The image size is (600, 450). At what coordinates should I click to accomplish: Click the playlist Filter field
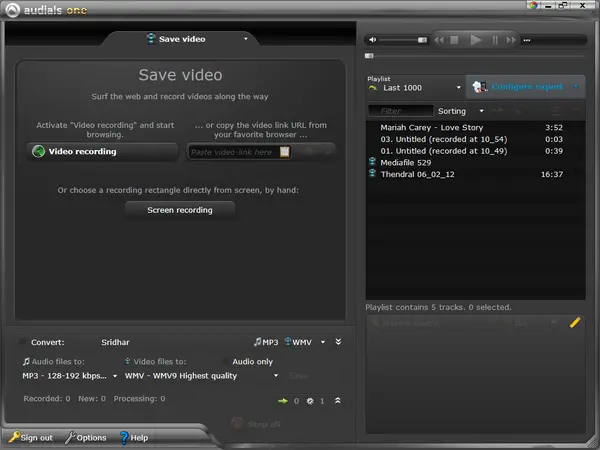pyautogui.click(x=400, y=111)
